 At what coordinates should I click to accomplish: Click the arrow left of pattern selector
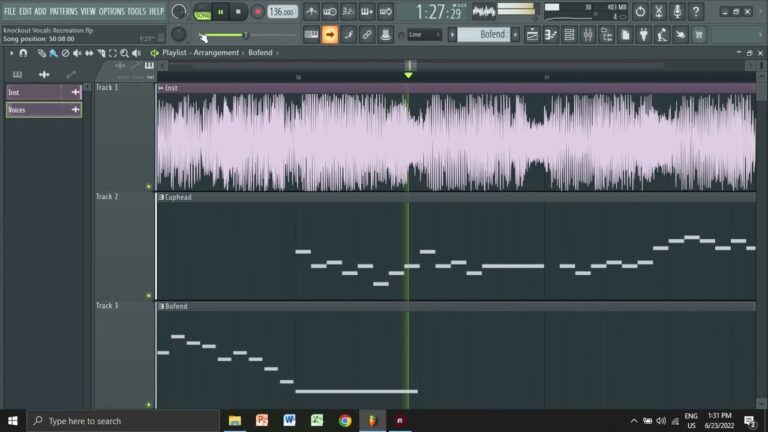tap(452, 35)
